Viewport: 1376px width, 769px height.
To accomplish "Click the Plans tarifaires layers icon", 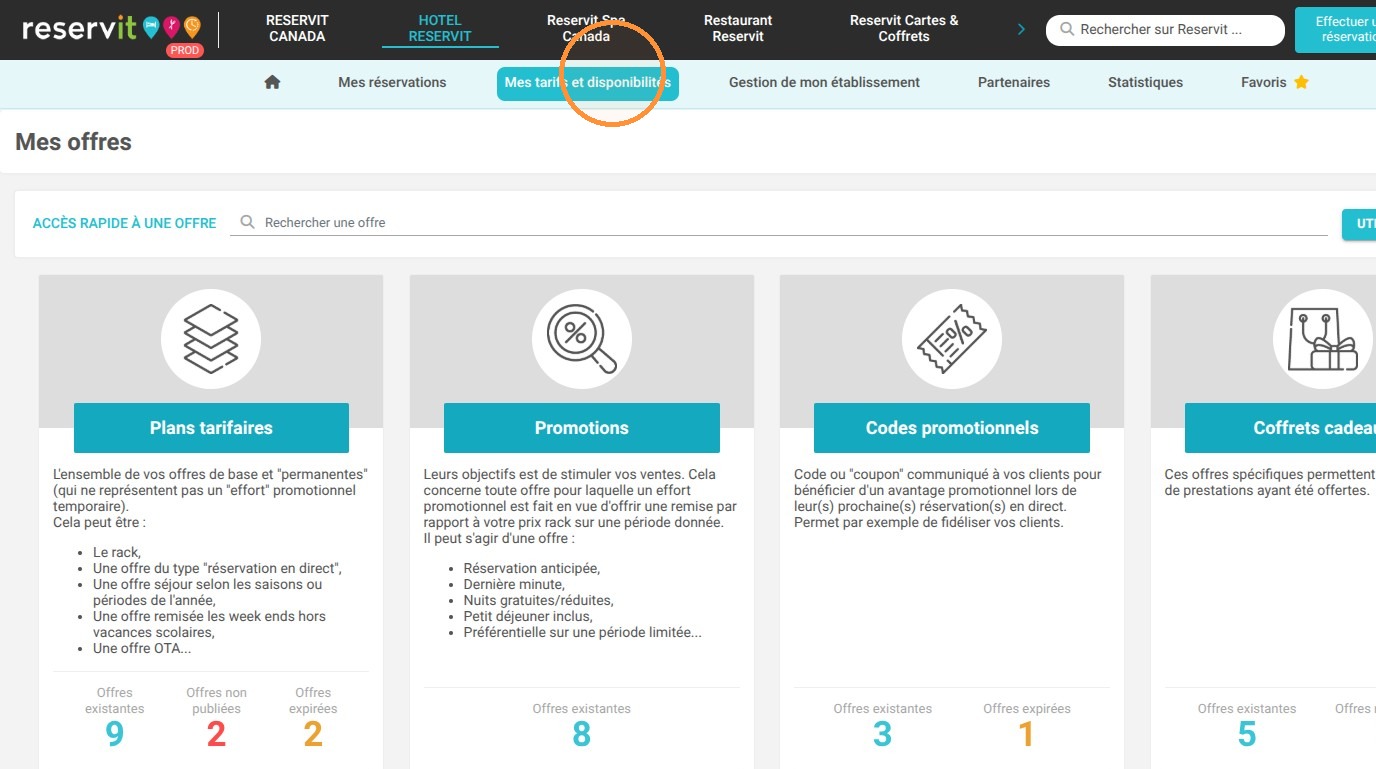I will coord(211,339).
